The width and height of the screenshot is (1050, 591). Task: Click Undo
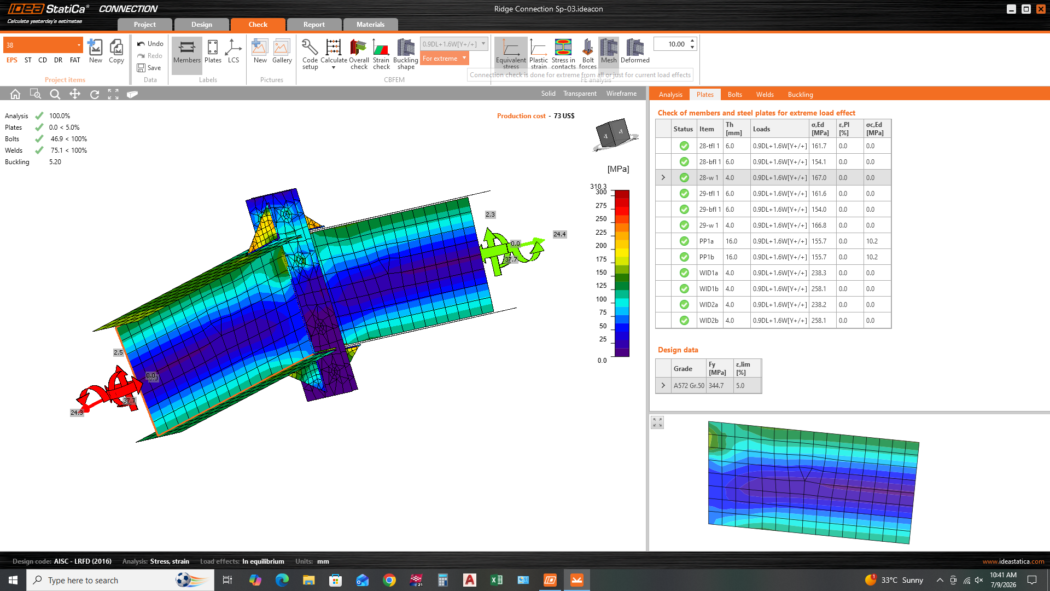pyautogui.click(x=150, y=44)
